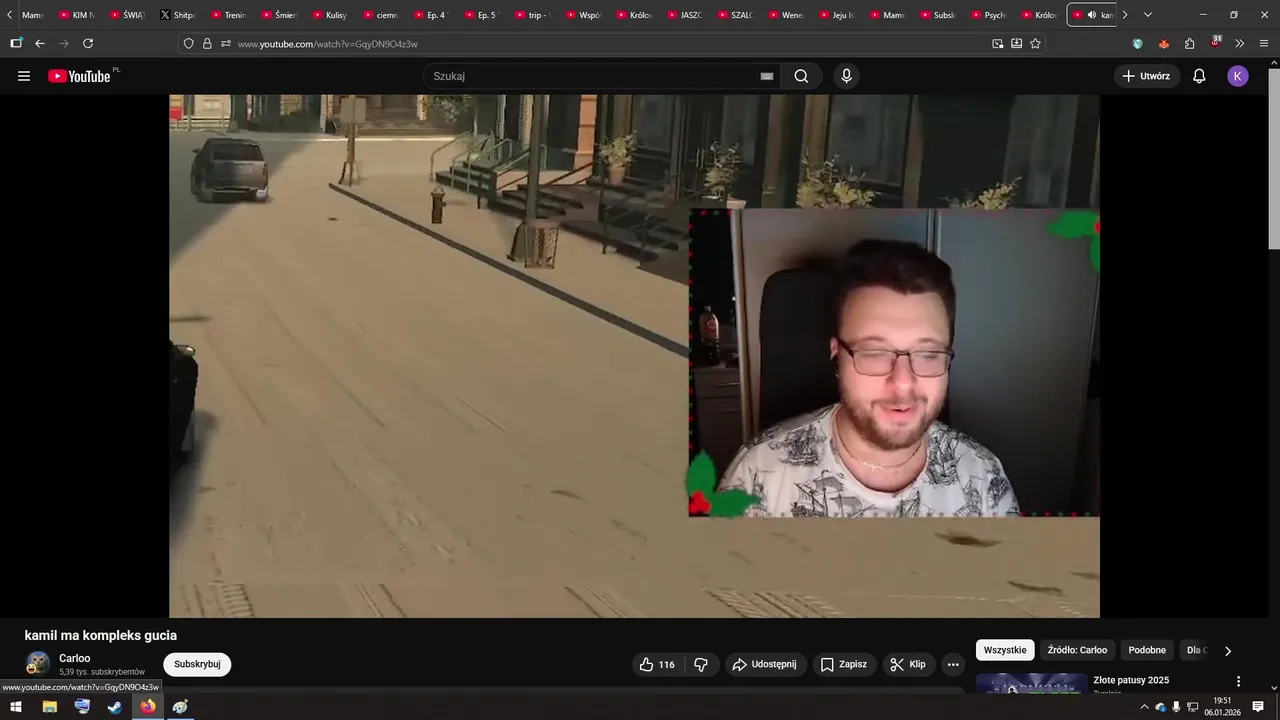List all tabs with dropdown chevron

(1147, 15)
